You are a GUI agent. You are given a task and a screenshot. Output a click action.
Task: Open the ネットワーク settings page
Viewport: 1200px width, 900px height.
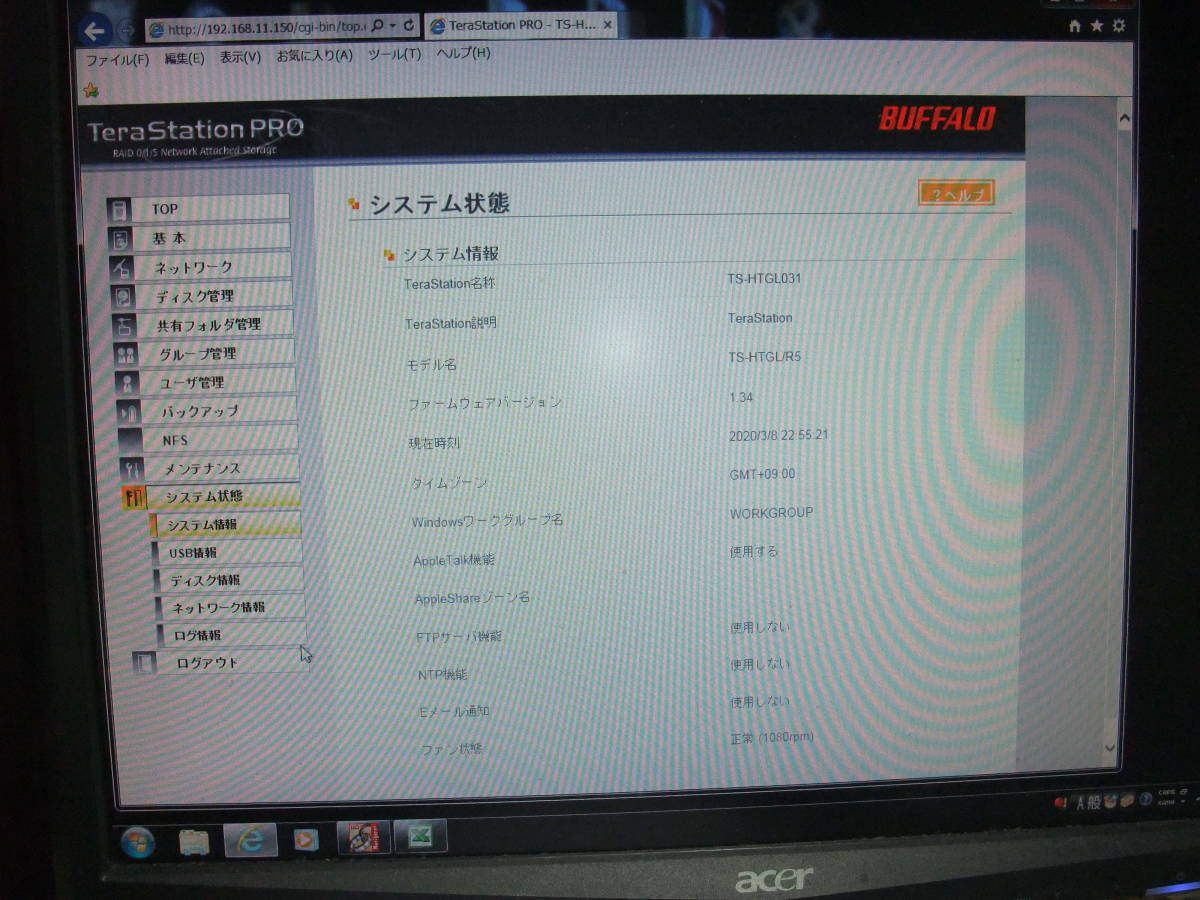[x=213, y=267]
